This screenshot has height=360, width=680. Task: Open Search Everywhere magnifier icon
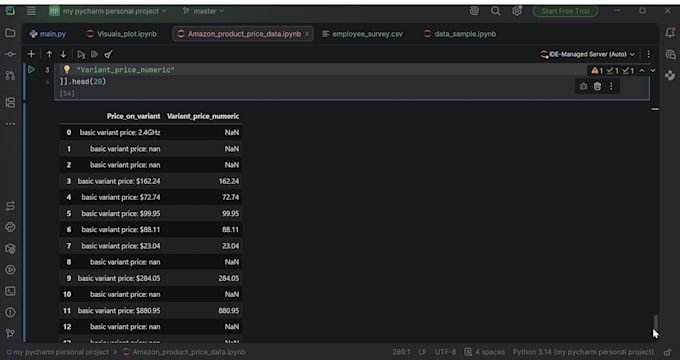(x=496, y=11)
